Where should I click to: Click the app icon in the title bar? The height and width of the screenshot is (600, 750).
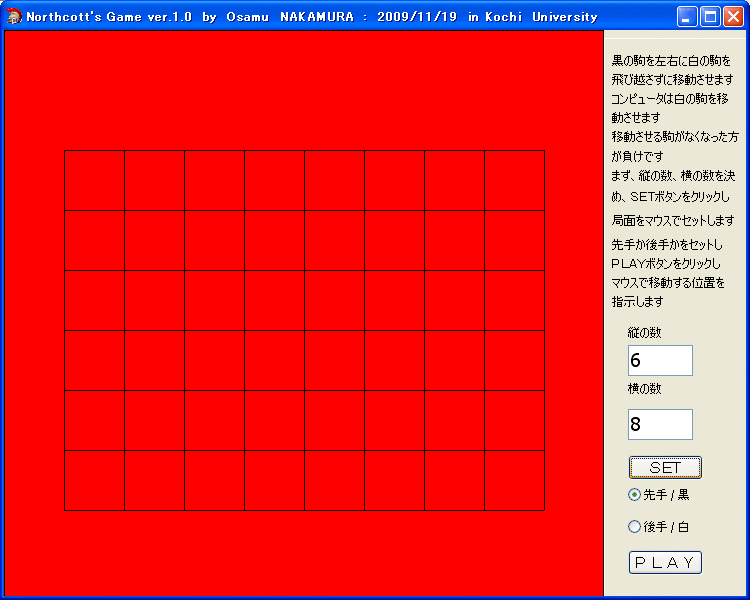(14, 17)
